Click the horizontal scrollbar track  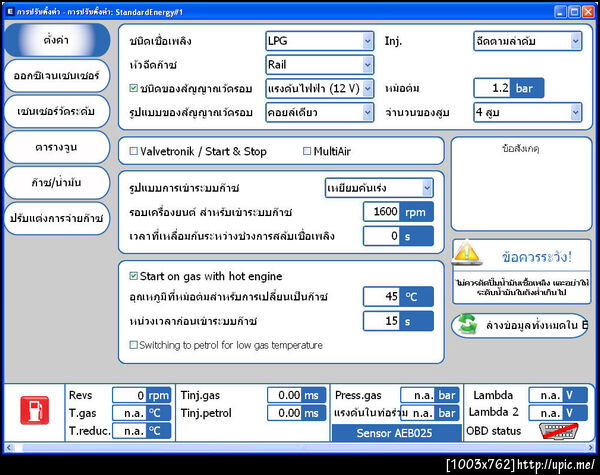point(298,447)
